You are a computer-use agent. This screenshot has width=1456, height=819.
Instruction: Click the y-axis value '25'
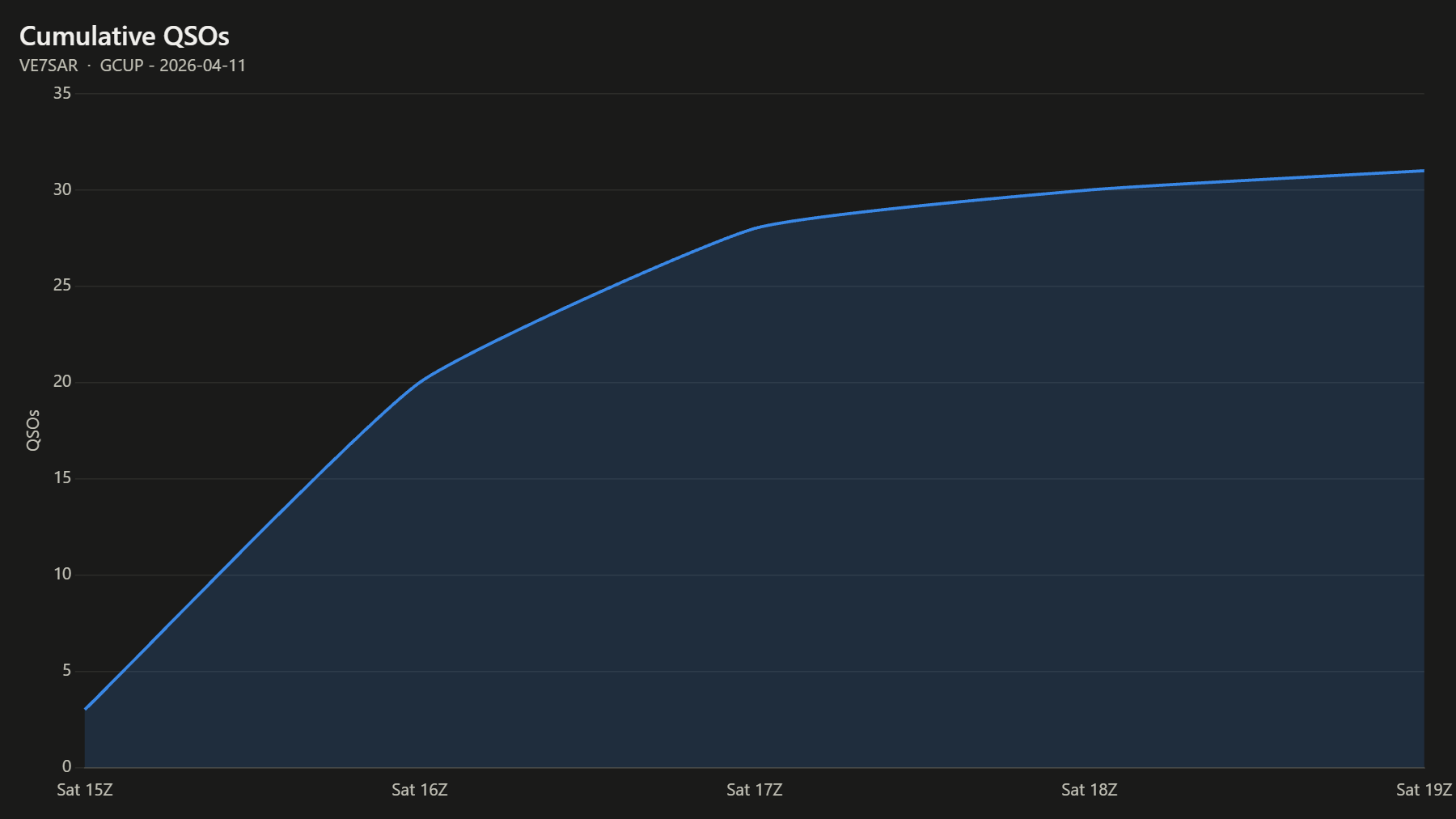pyautogui.click(x=62, y=285)
